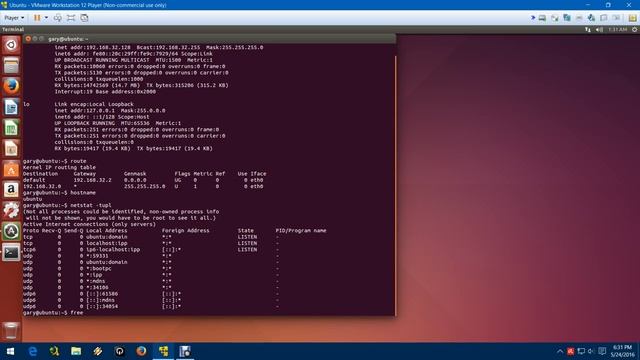
Task: Click 'inet addr:127.0.0.1' loopback line
Action: (110, 111)
